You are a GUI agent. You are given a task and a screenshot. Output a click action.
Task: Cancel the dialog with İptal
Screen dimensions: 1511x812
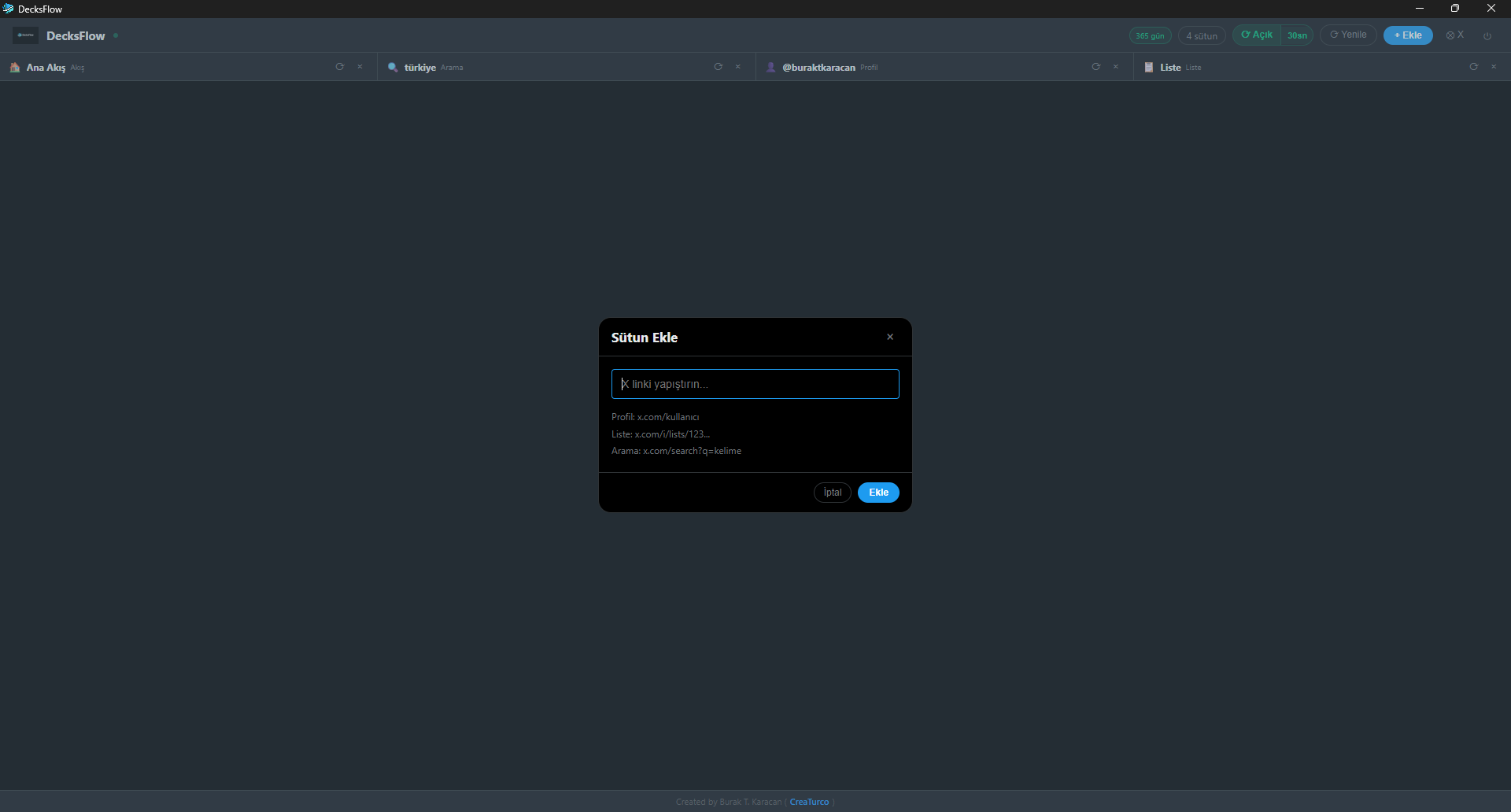pyautogui.click(x=832, y=493)
